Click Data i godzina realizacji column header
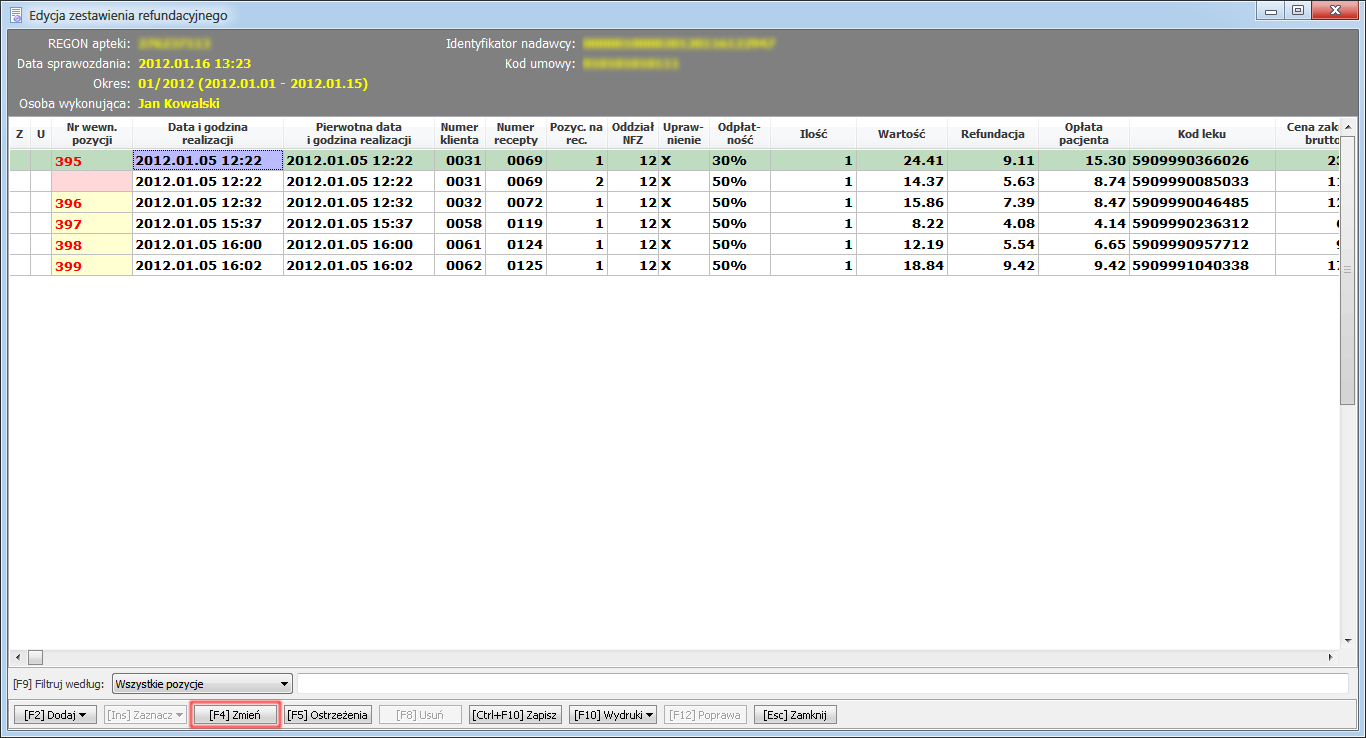Image resolution: width=1366 pixels, height=738 pixels. [x=208, y=134]
